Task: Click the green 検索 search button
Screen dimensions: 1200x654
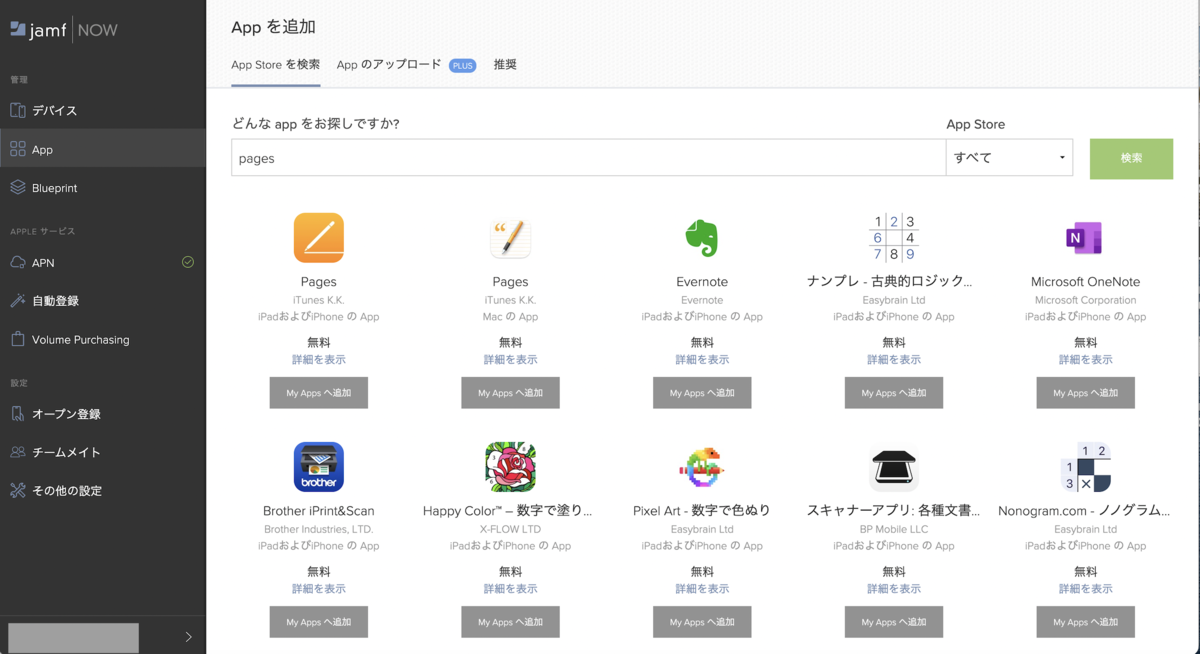Action: click(1131, 158)
